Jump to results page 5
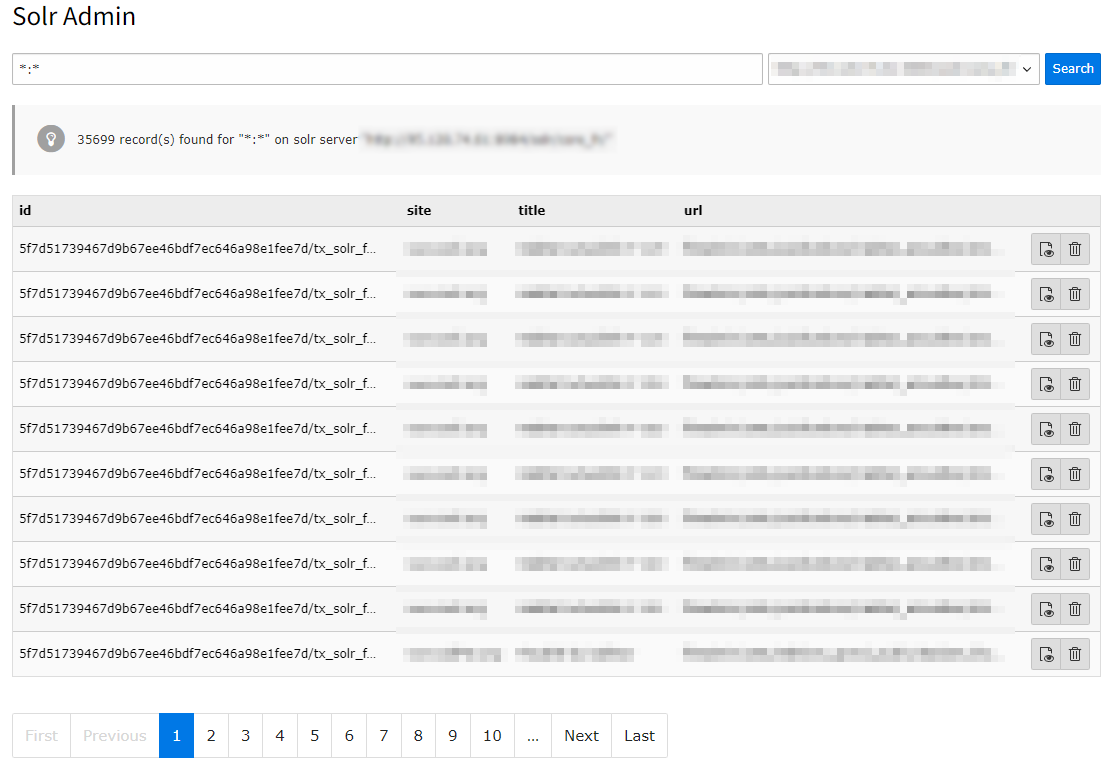The width and height of the screenshot is (1108, 764). pos(314,736)
